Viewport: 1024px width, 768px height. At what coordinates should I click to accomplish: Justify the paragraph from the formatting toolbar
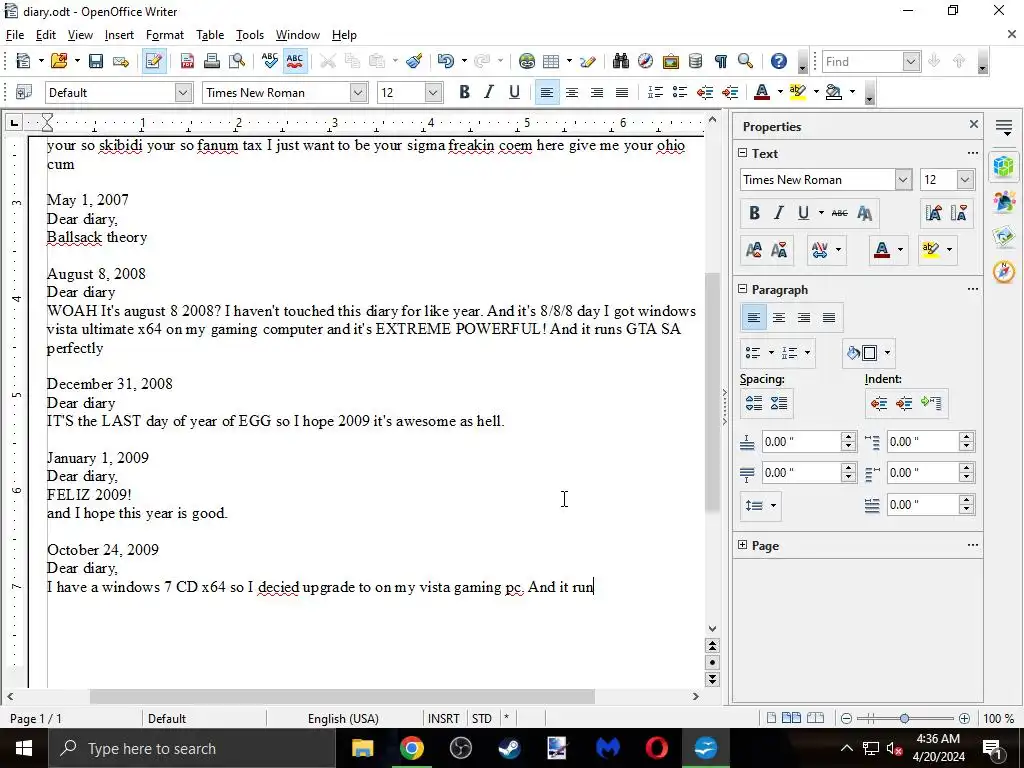click(x=622, y=93)
